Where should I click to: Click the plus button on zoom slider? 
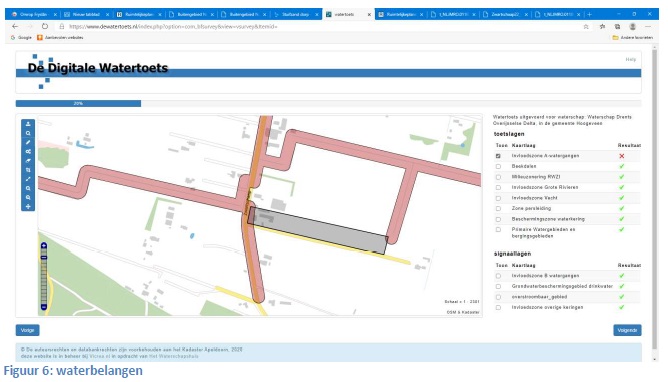(x=44, y=246)
